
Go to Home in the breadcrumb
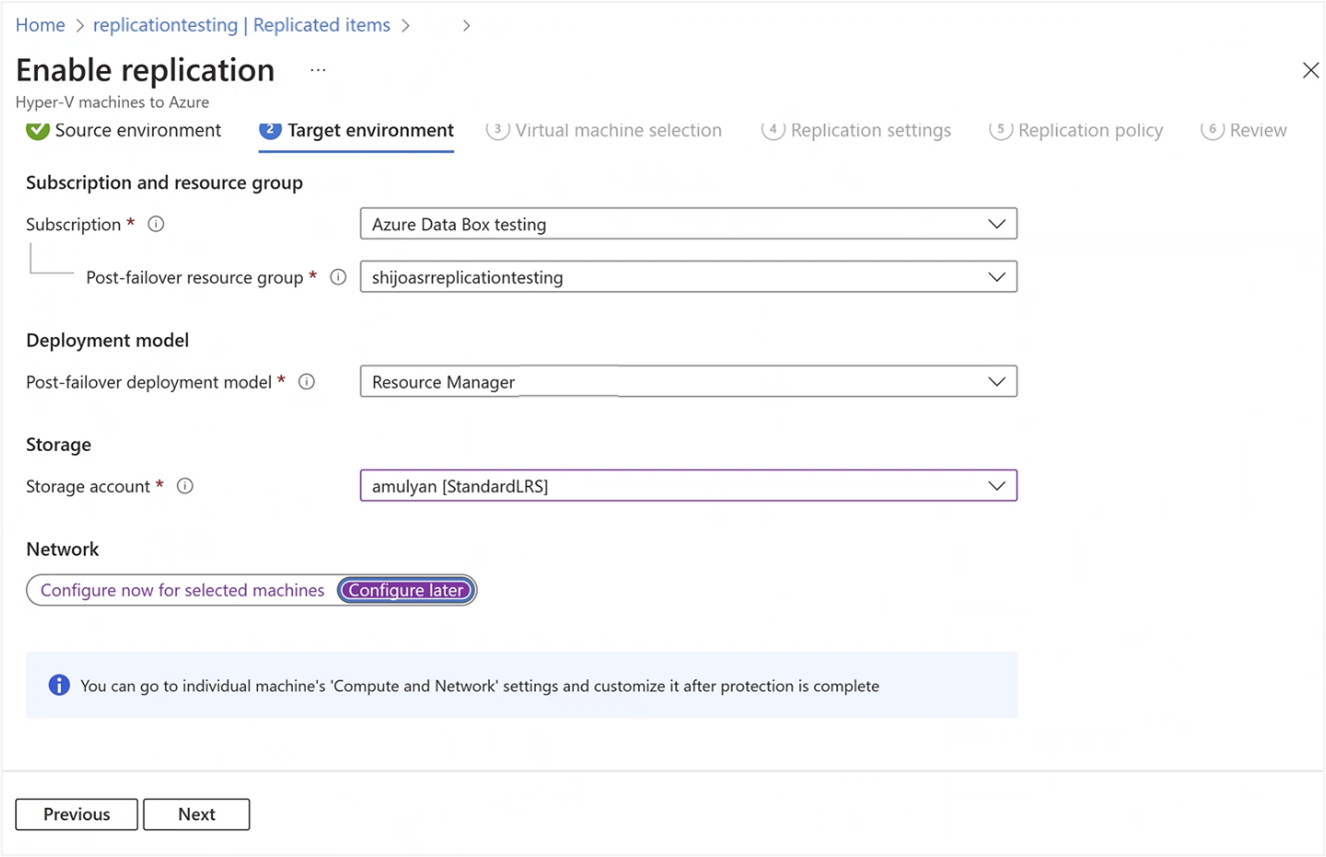pos(40,25)
